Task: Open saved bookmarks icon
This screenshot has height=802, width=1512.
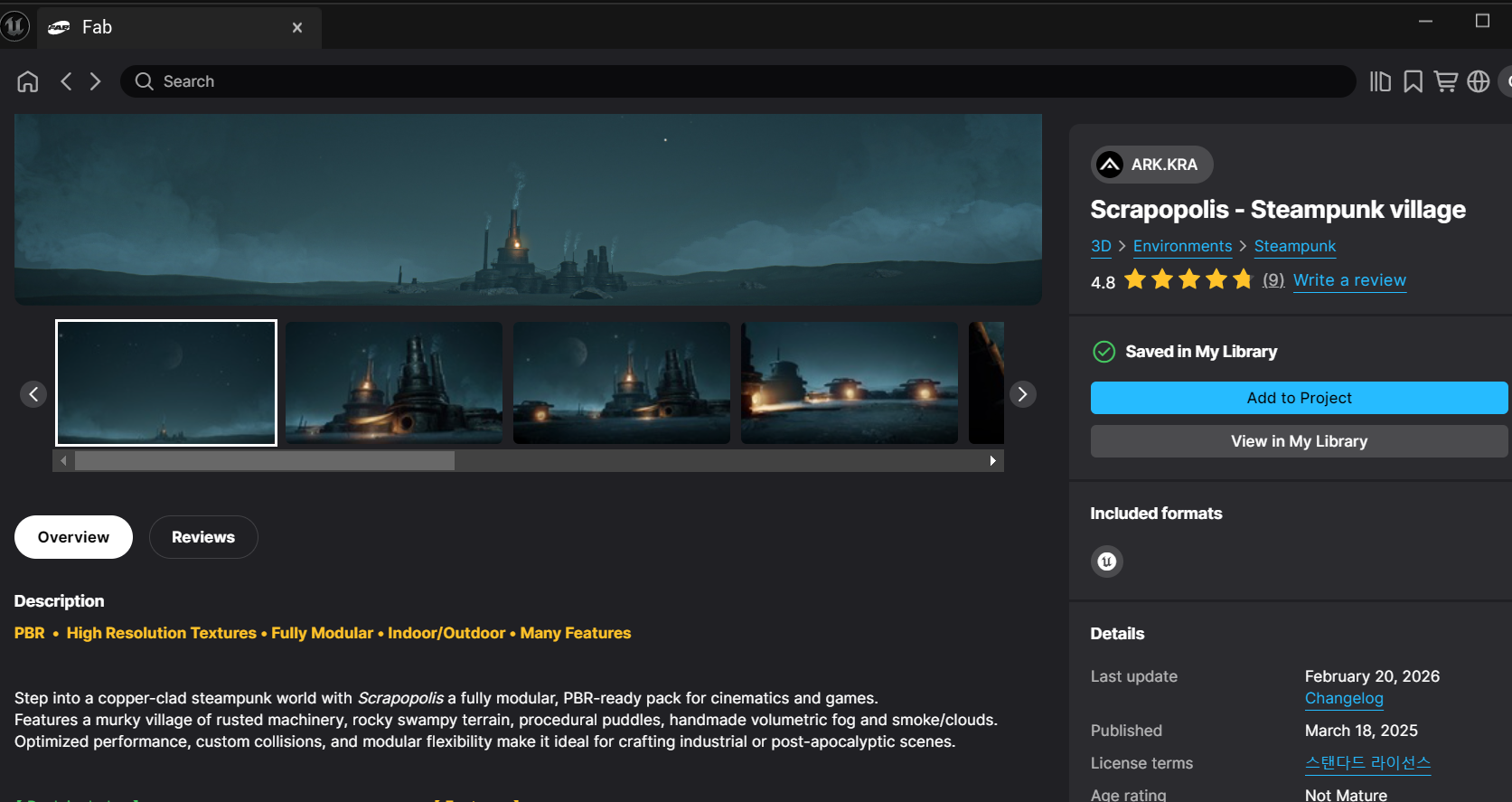Action: tap(1413, 81)
